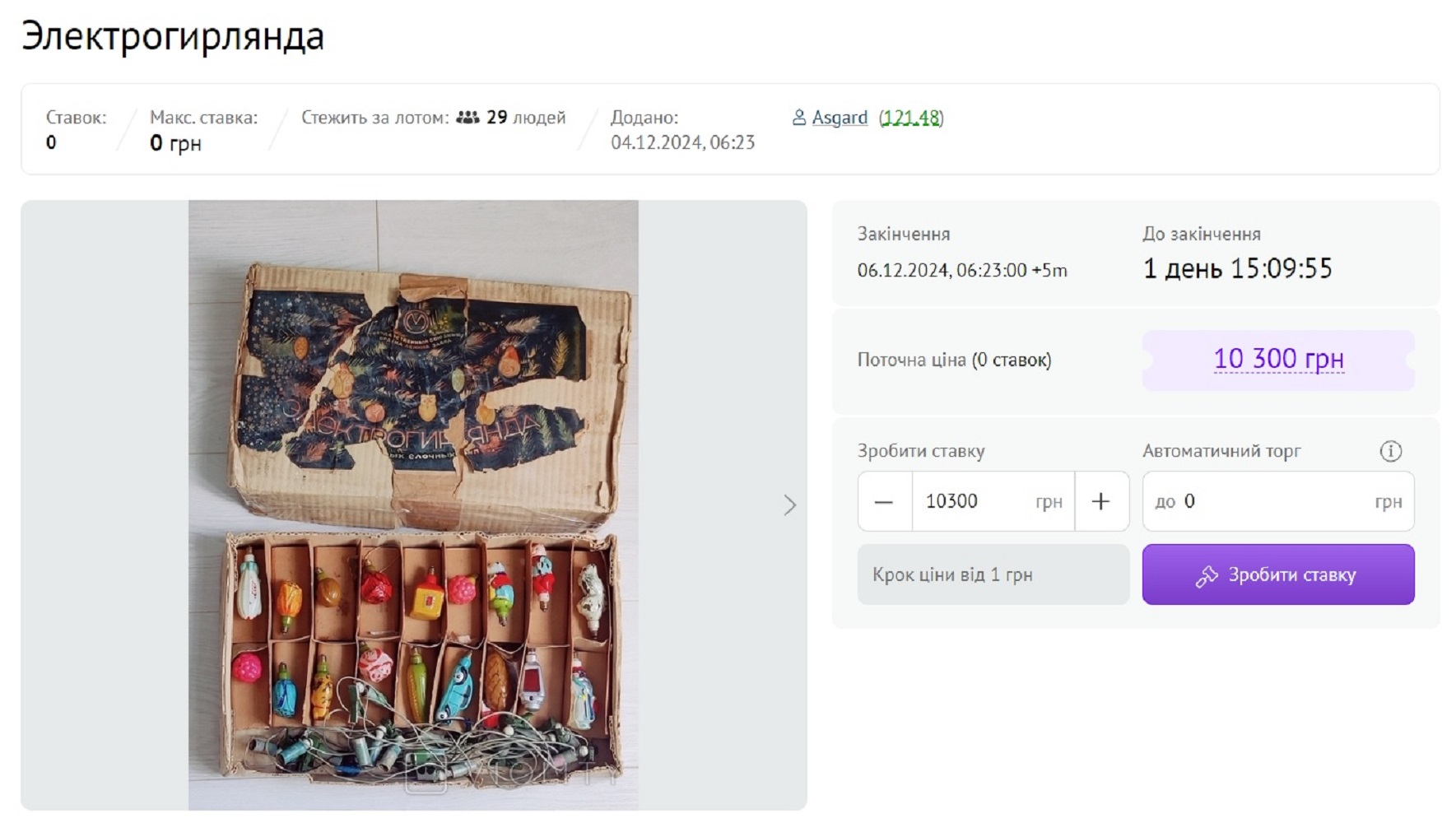This screenshot has height=823, width=1456.
Task: Click the Додано date 04.12.2024, 06:23
Action: coord(682,142)
